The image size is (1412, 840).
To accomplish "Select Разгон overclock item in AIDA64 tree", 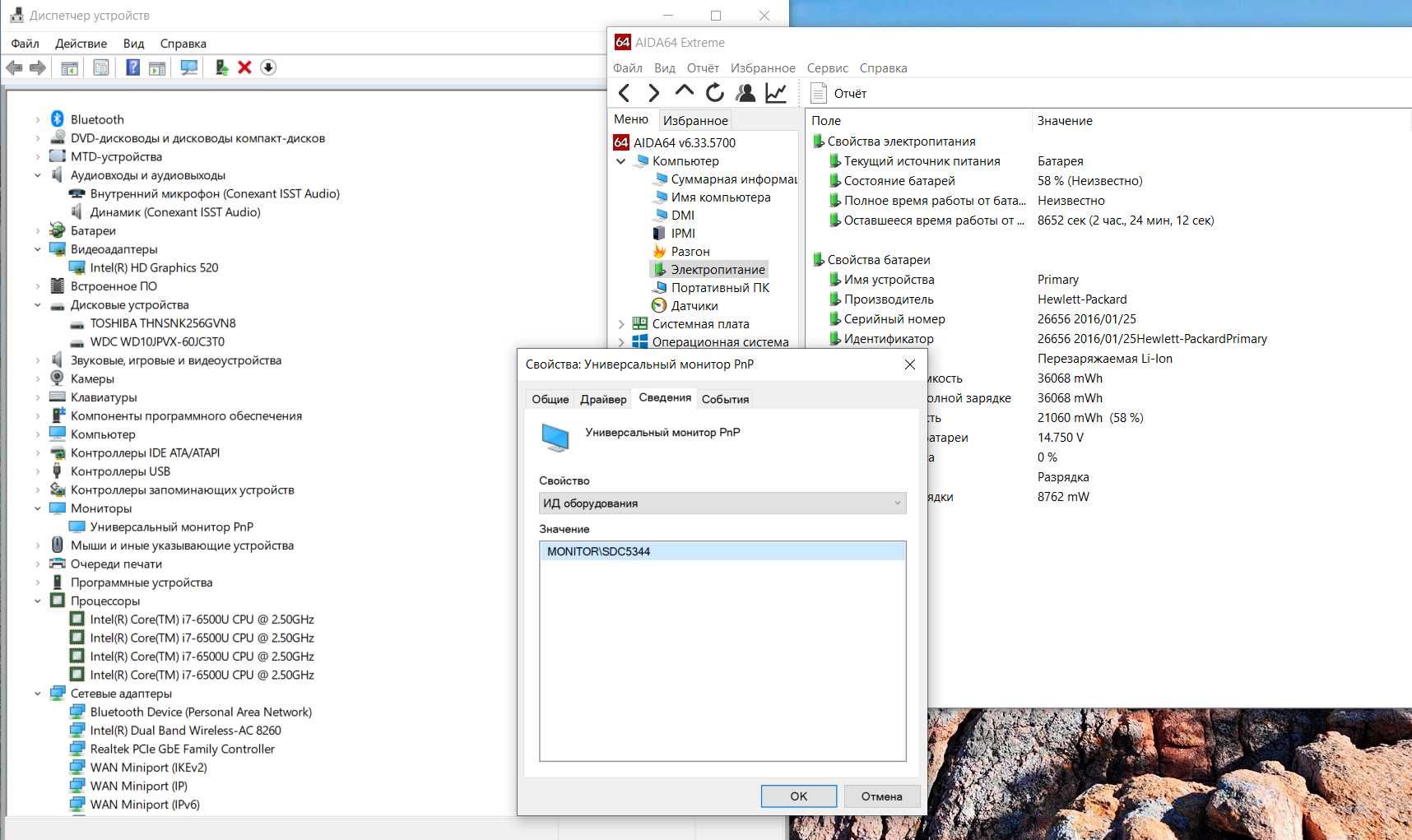I will click(x=680, y=251).
